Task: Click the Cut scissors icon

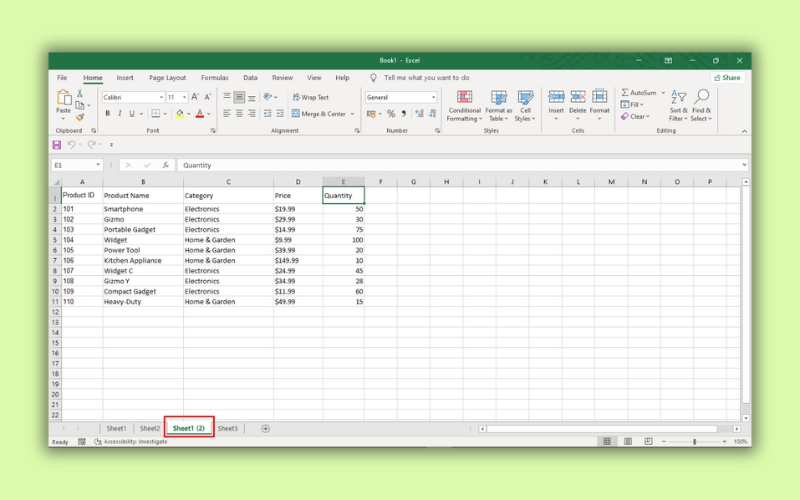Action: click(x=80, y=93)
